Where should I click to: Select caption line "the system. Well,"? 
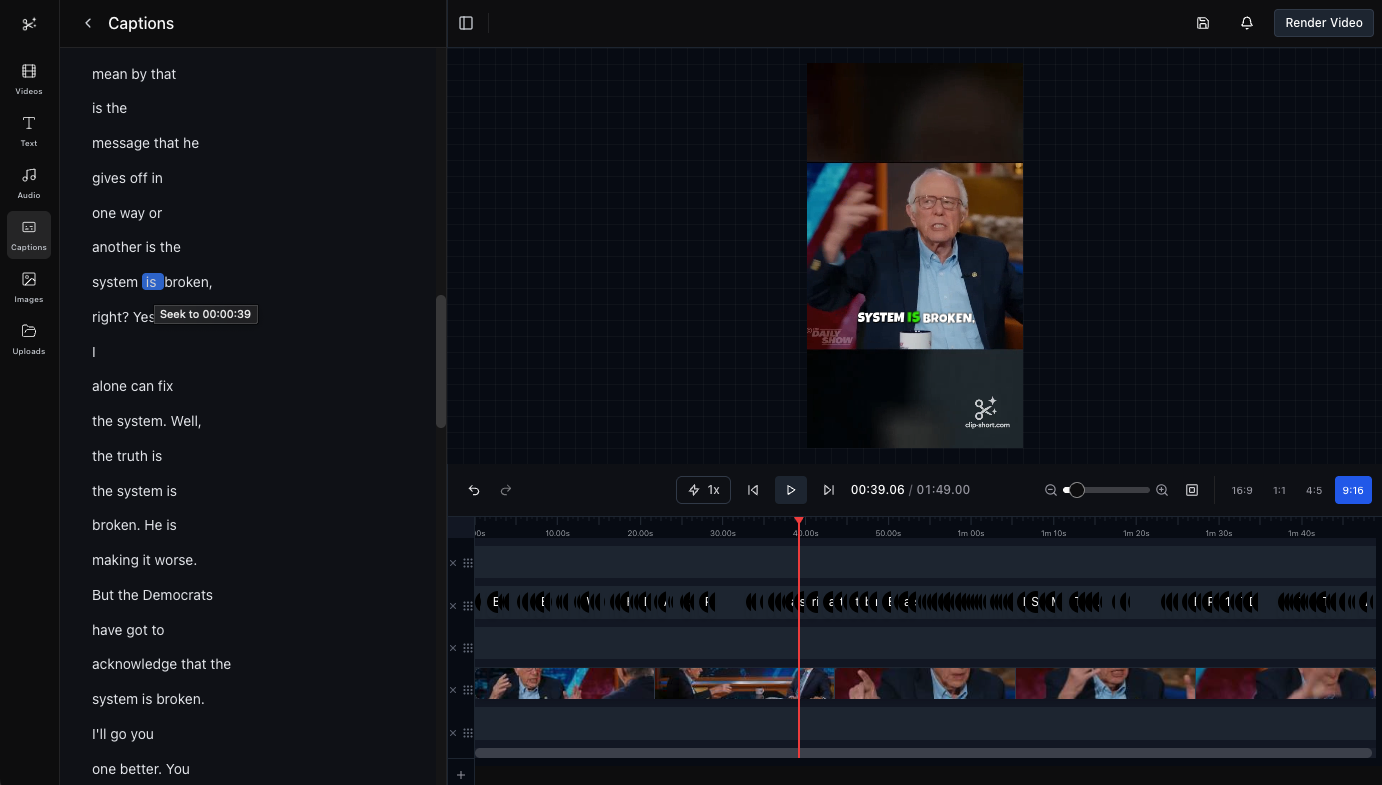pos(147,421)
